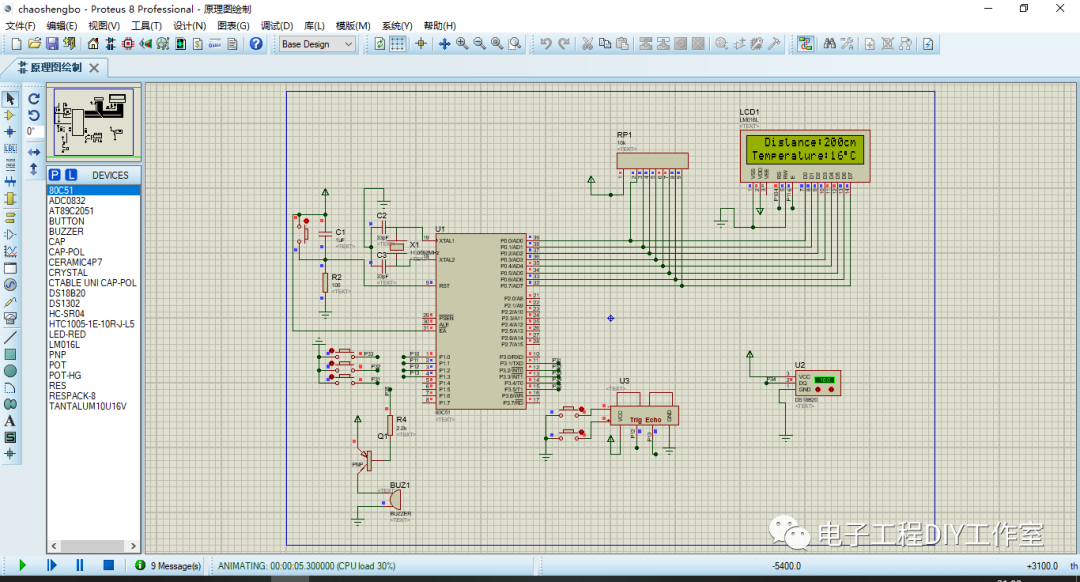The height and width of the screenshot is (582, 1080).
Task: Select Junction Dot Mode tool
Action: (10, 132)
